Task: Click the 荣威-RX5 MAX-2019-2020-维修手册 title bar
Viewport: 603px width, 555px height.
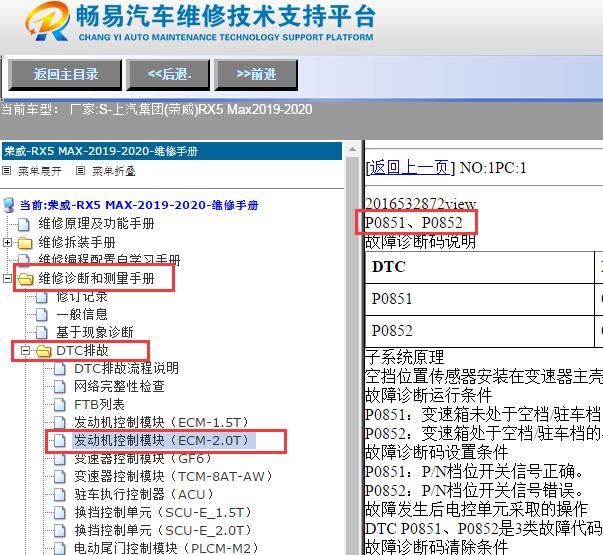Action: [x=172, y=151]
